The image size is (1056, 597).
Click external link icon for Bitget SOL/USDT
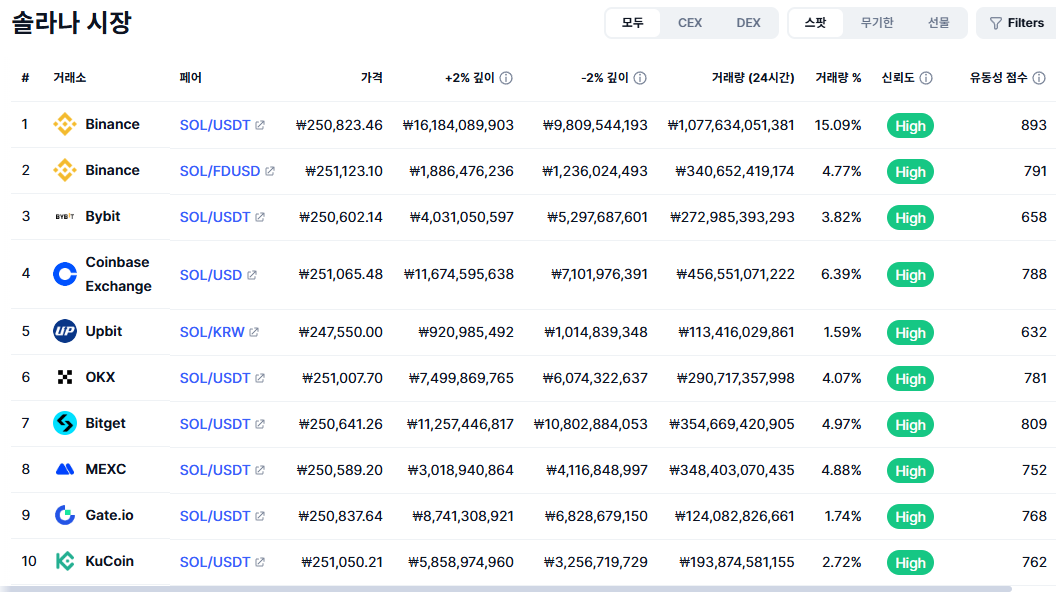pyautogui.click(x=260, y=424)
